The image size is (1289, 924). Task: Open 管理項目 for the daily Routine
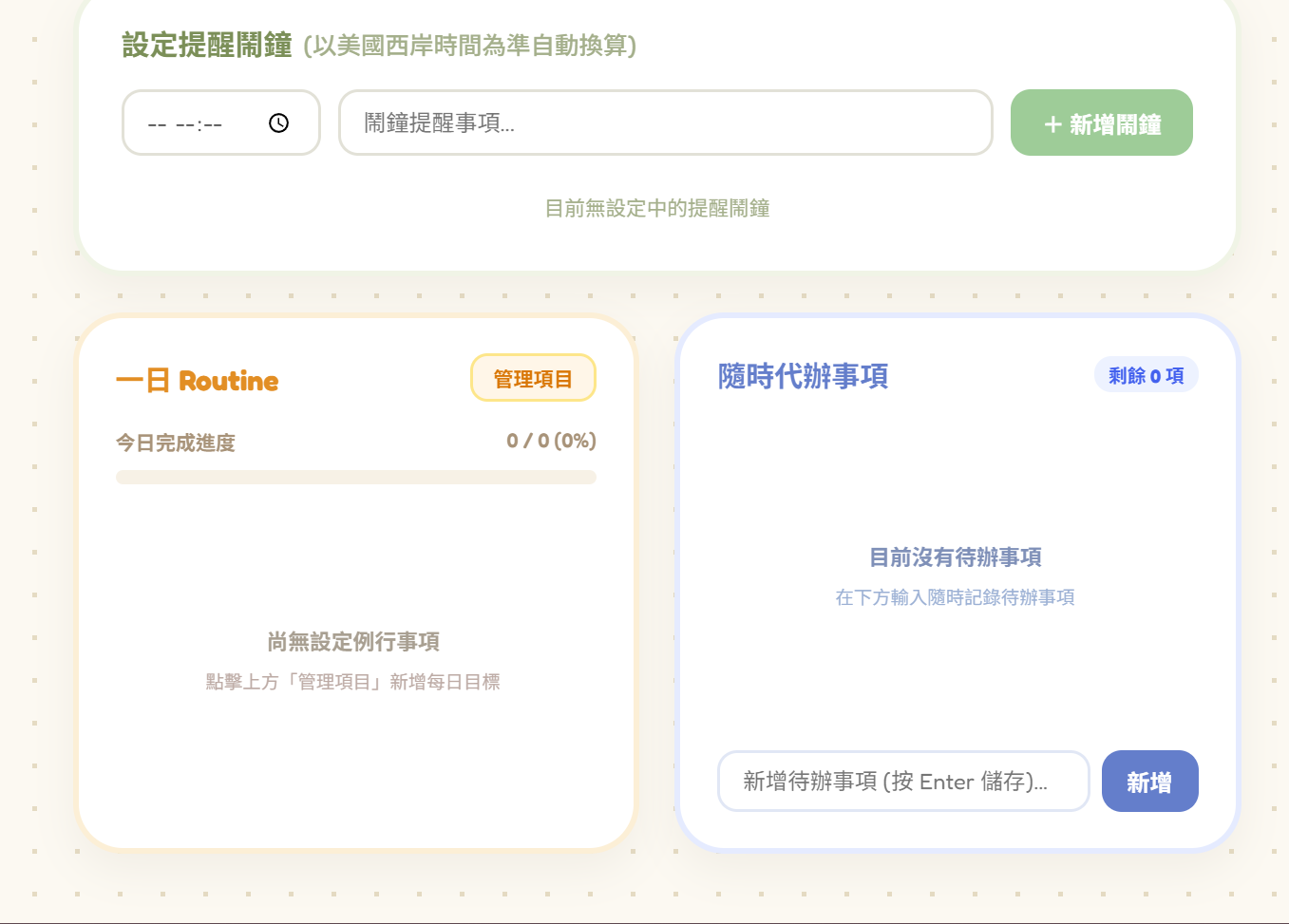[533, 378]
